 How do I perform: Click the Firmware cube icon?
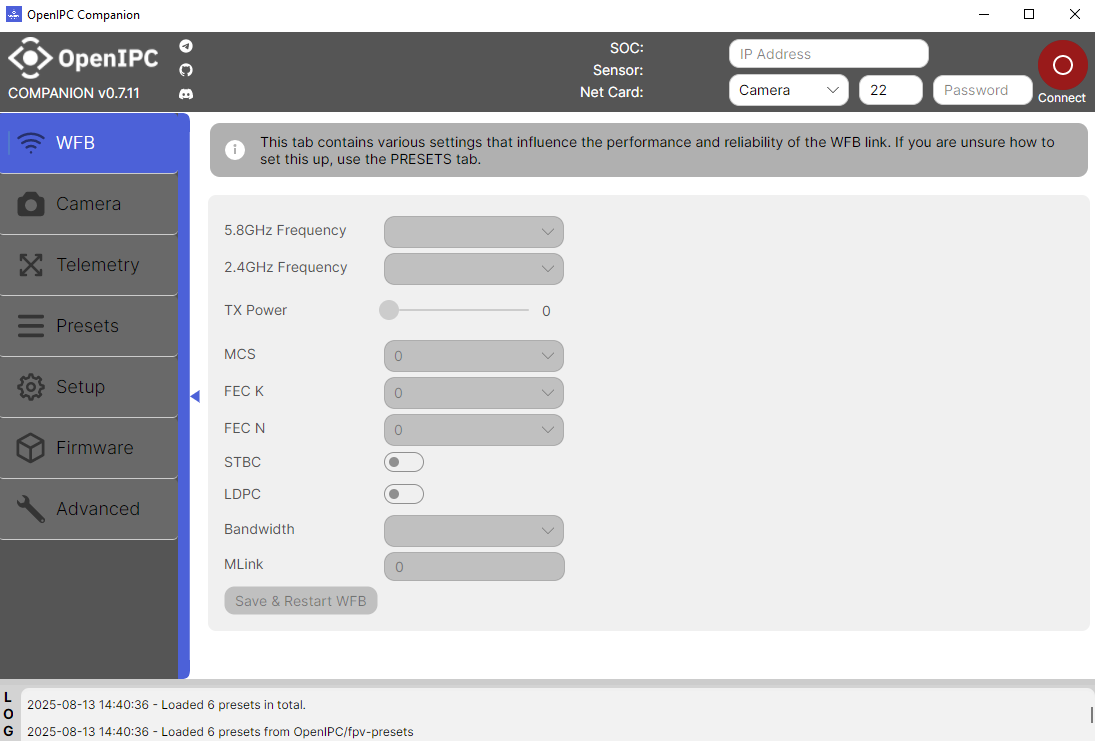(x=31, y=448)
